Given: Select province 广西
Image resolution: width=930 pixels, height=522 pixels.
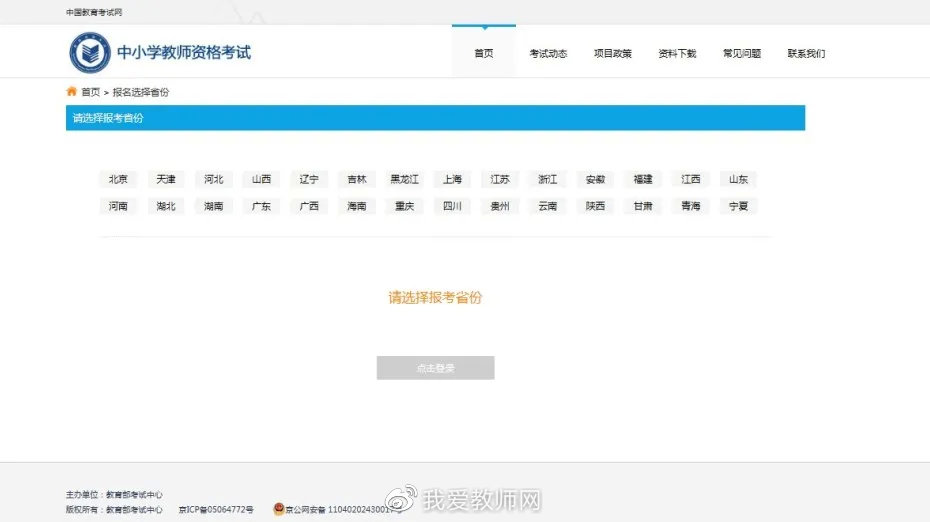Looking at the screenshot, I should [309, 206].
